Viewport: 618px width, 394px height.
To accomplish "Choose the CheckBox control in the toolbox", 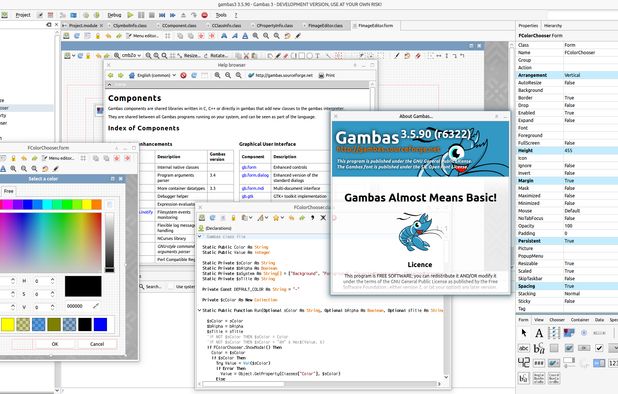I will 599,348.
